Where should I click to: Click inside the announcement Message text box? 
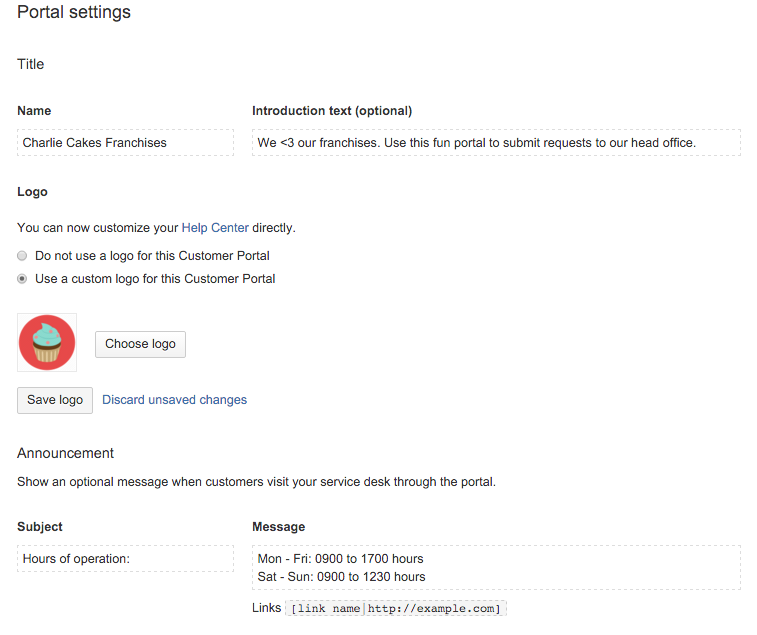click(x=496, y=567)
